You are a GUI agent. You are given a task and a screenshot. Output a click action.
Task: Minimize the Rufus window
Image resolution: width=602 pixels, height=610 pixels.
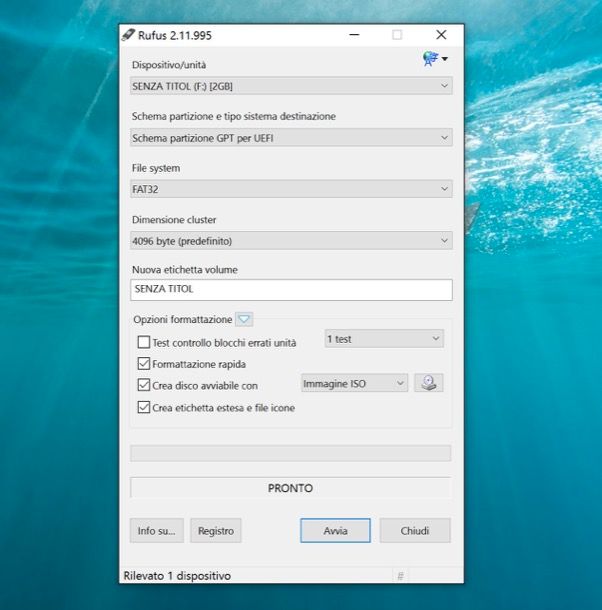355,35
